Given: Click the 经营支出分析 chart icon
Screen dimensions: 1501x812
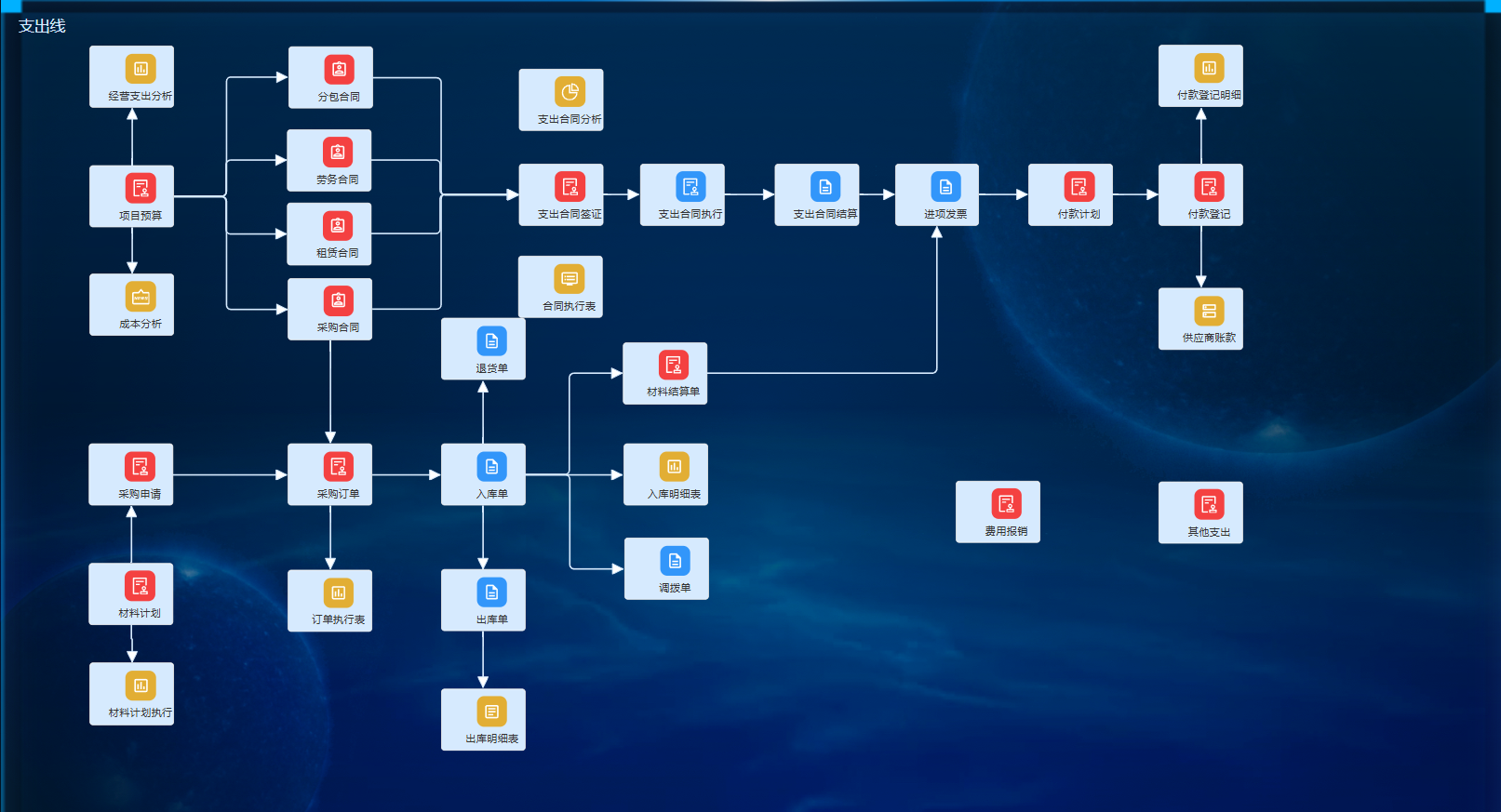Looking at the screenshot, I should click(x=141, y=69).
